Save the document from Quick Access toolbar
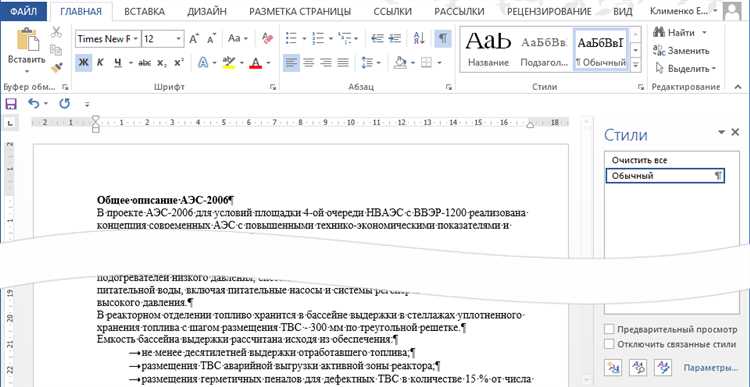The width and height of the screenshot is (750, 387). tap(10, 104)
